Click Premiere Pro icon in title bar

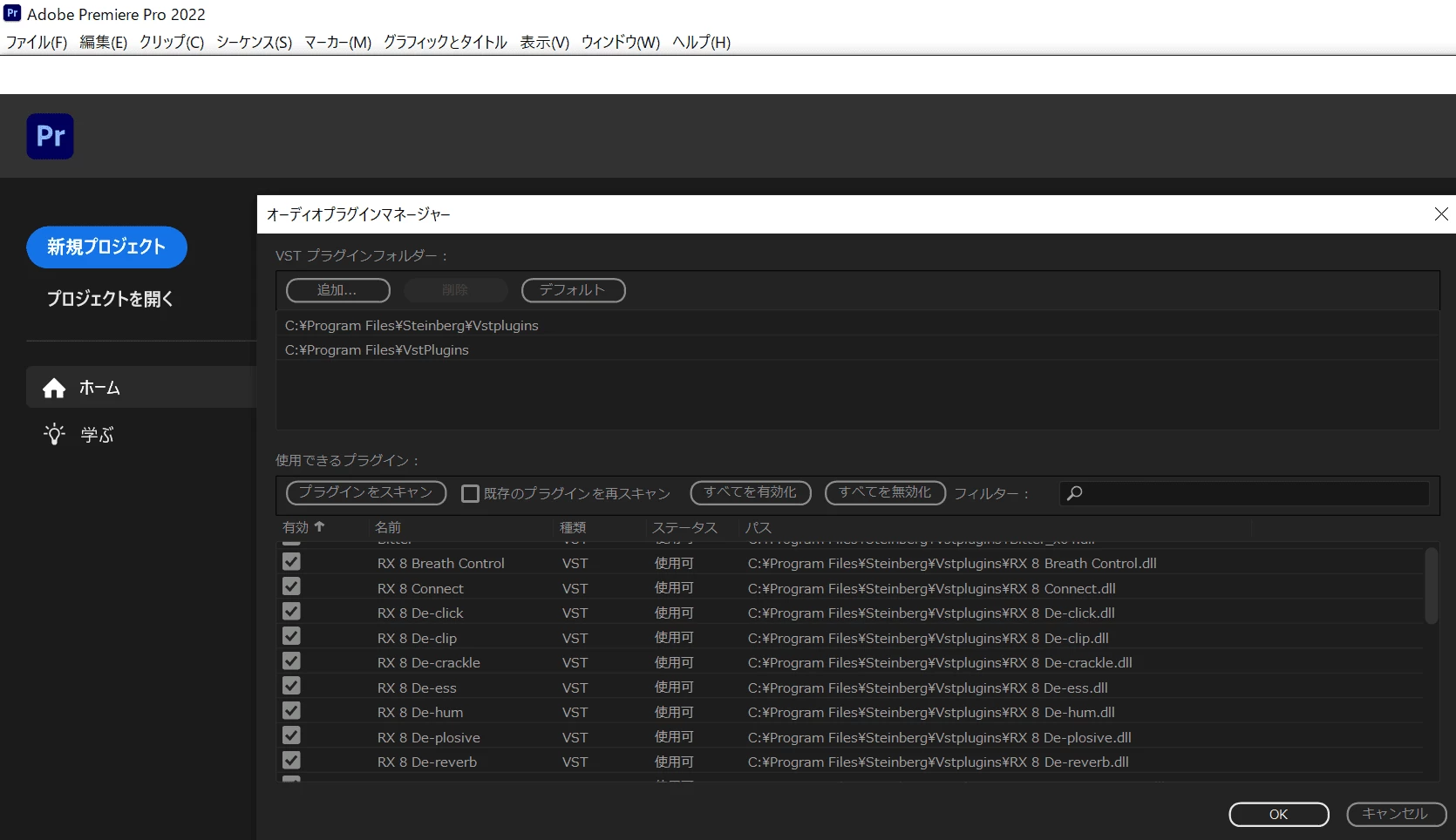tap(12, 13)
